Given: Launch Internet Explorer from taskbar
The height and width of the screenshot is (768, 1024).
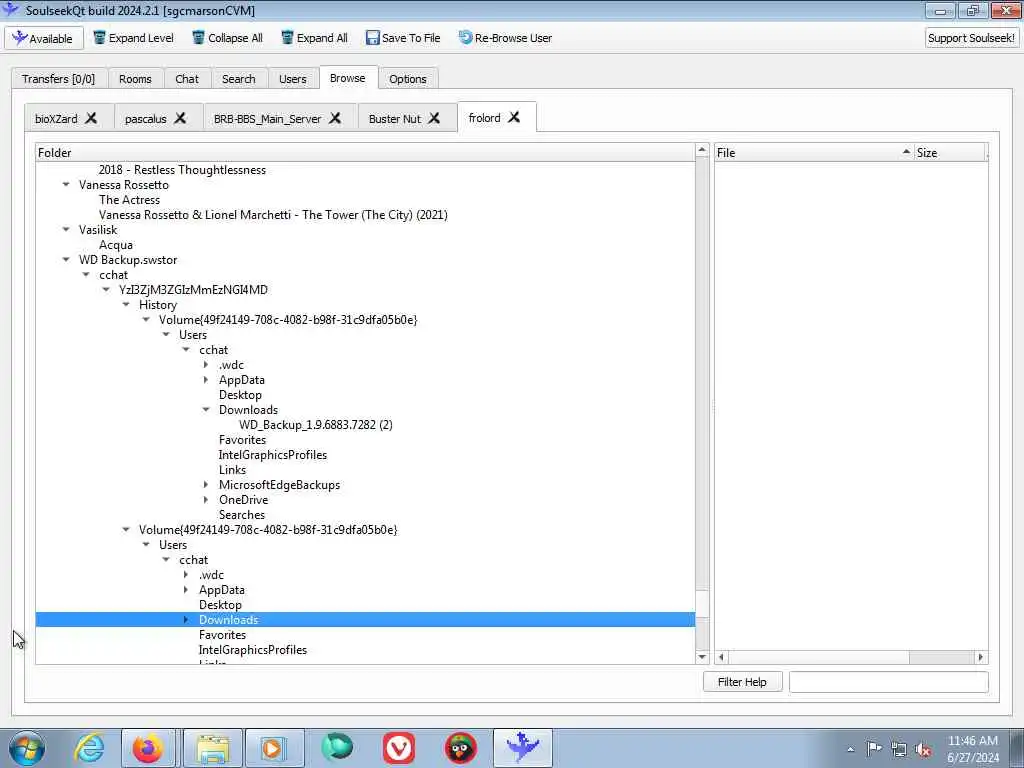Looking at the screenshot, I should 89,748.
